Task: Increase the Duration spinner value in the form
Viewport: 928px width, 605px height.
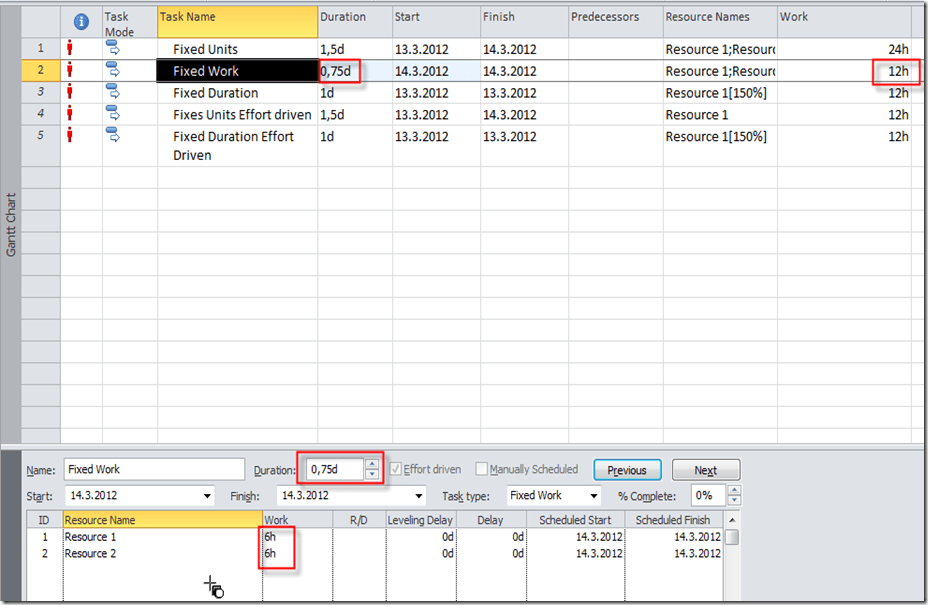Action: (372, 464)
